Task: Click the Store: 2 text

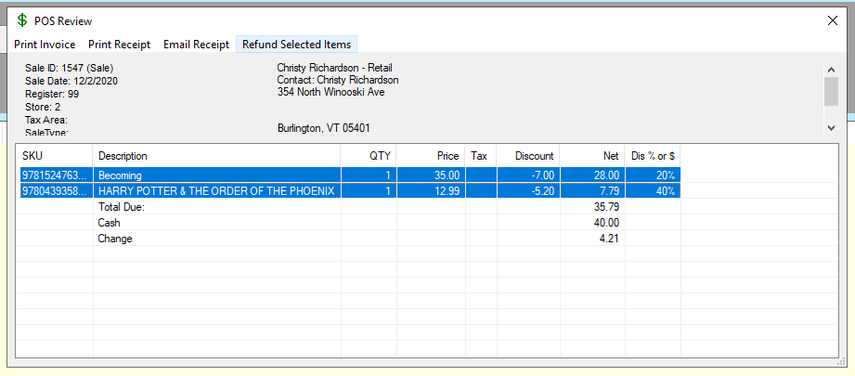Action: coord(43,107)
